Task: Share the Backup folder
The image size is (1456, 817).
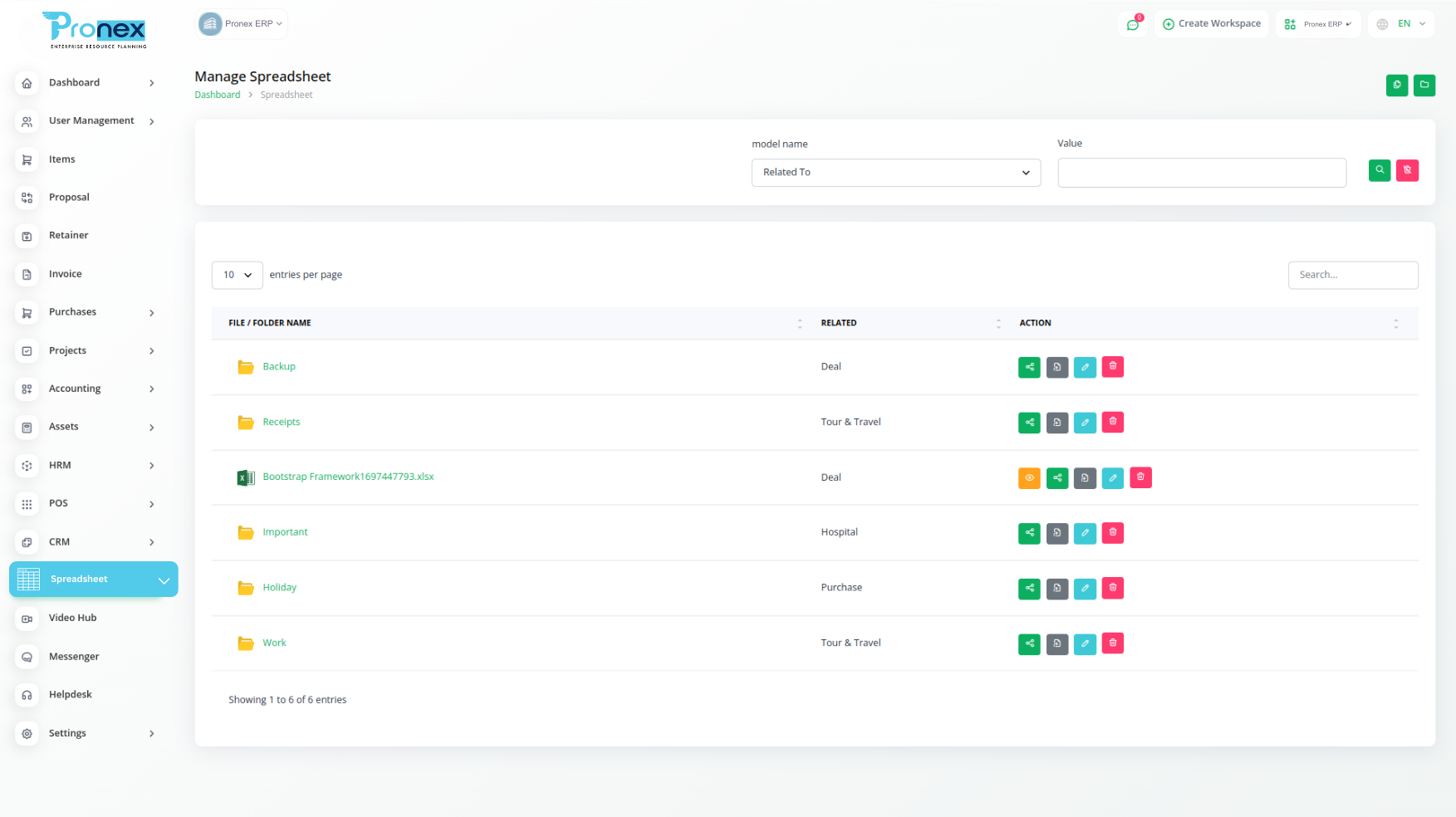Action: 1029,367
